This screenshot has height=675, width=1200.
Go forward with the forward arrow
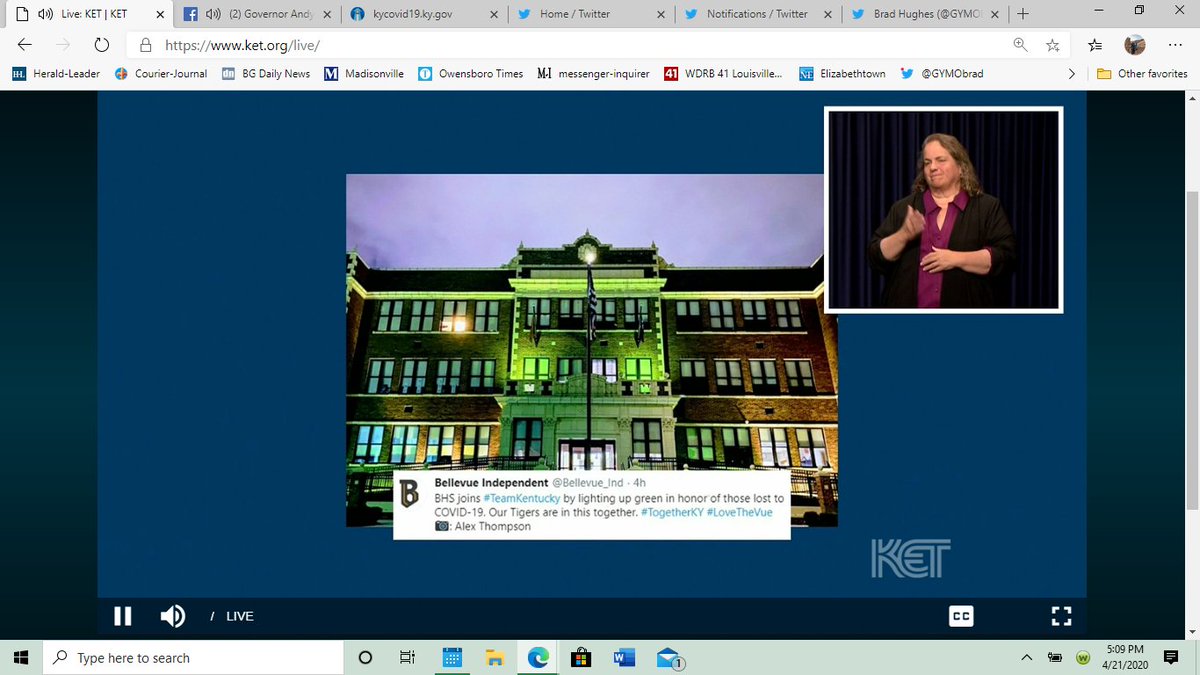click(x=63, y=45)
